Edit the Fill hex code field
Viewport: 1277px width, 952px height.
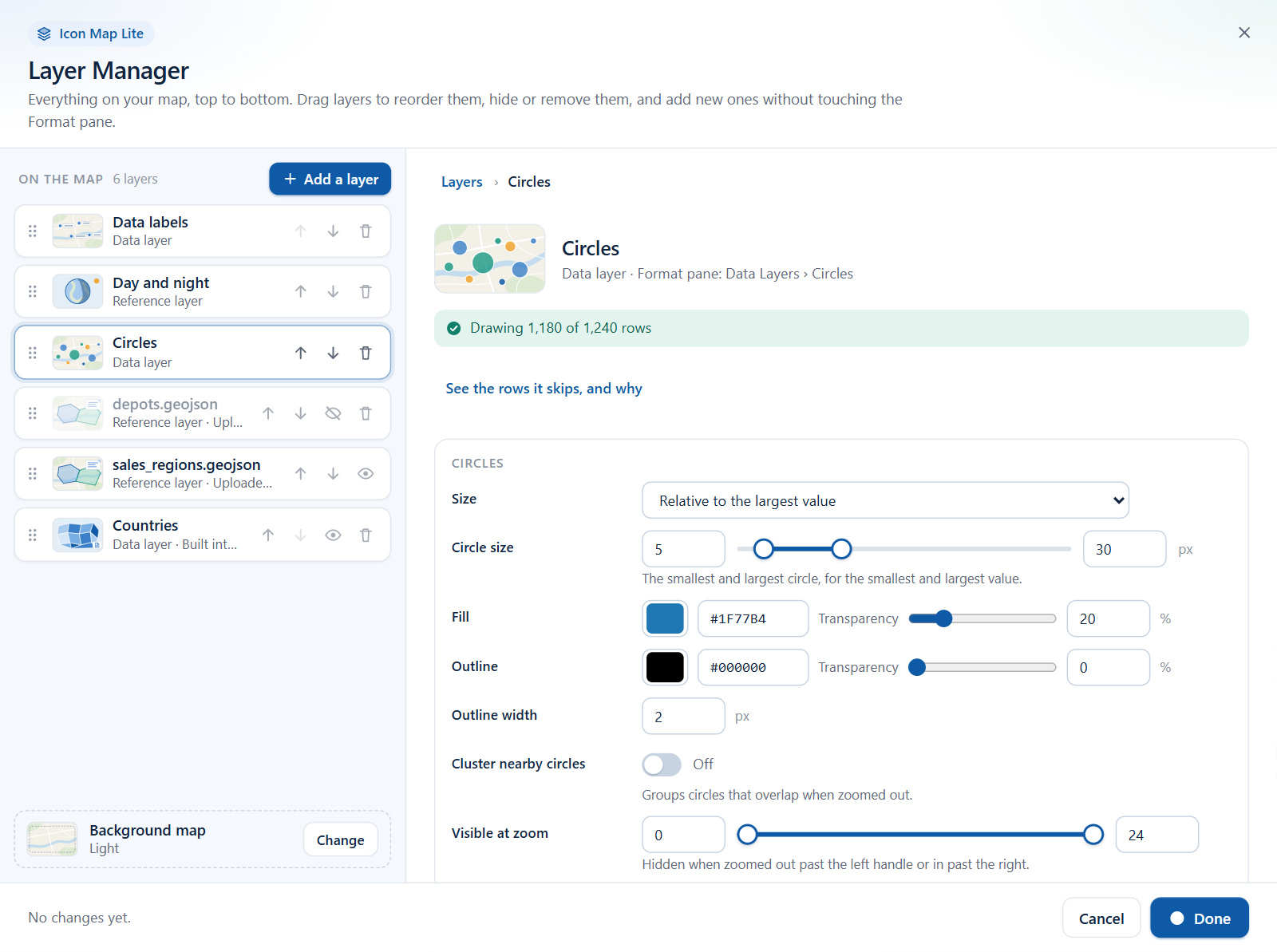tap(753, 618)
